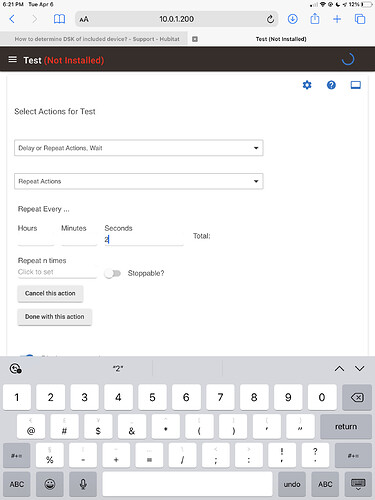Image resolution: width=375 pixels, height=500 pixels.
Task: Hide keyboard with dismiss keyboard key
Action: [x=358, y=484]
